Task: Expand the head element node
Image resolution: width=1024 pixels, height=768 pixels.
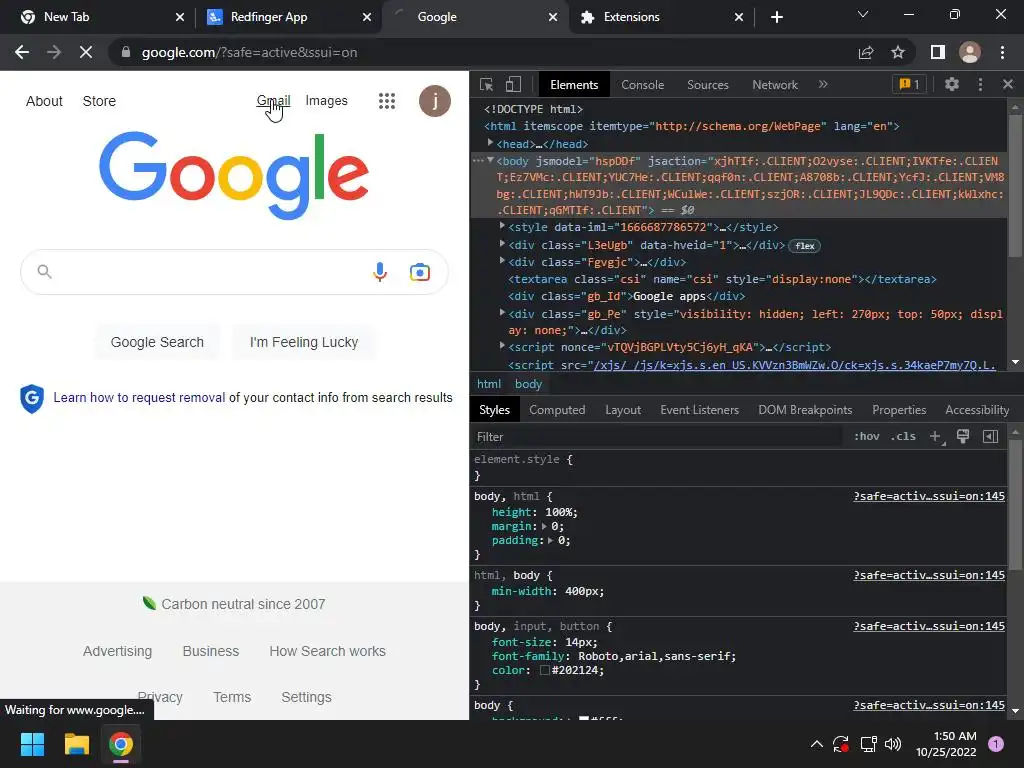Action: [490, 143]
